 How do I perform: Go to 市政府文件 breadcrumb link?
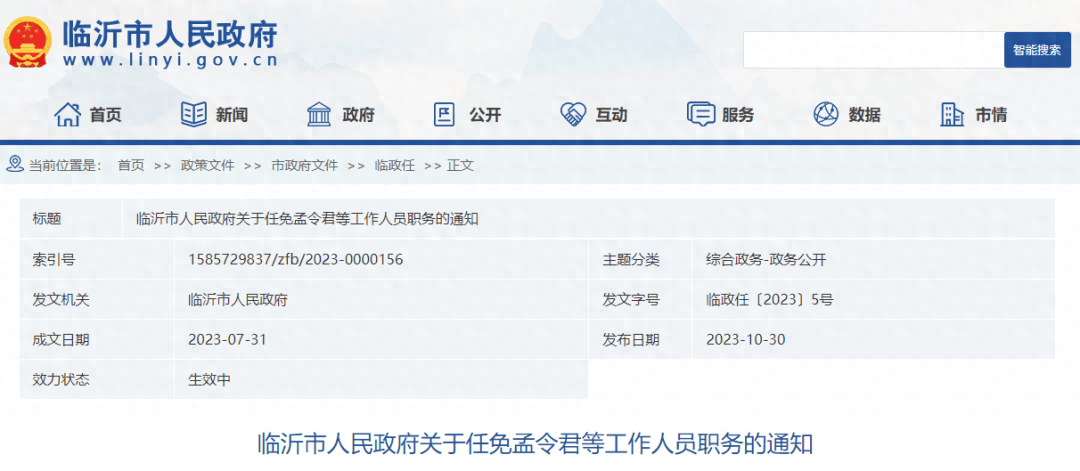(304, 165)
